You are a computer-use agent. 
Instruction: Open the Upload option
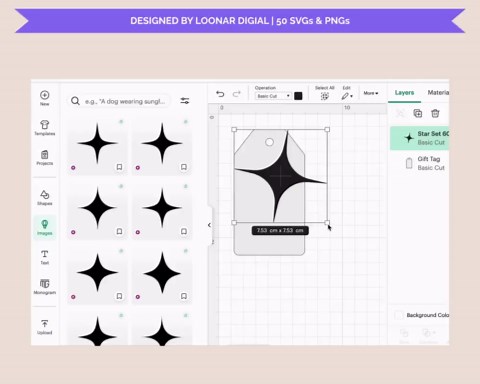[x=45, y=327]
